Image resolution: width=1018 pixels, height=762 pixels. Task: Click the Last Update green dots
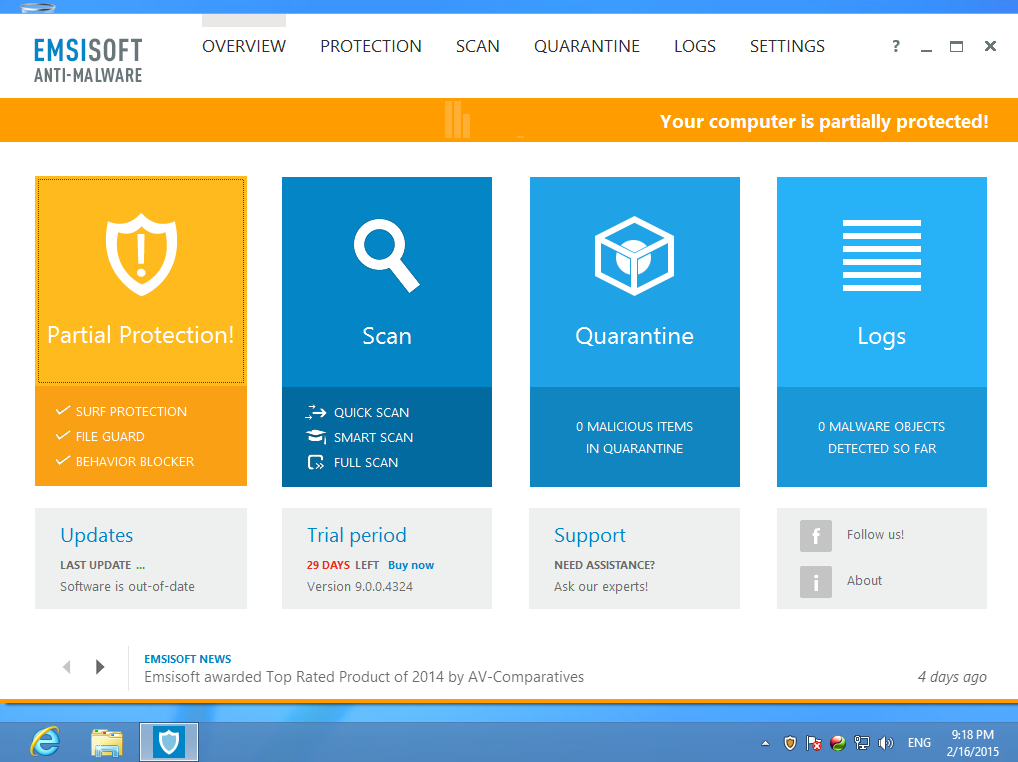point(140,567)
